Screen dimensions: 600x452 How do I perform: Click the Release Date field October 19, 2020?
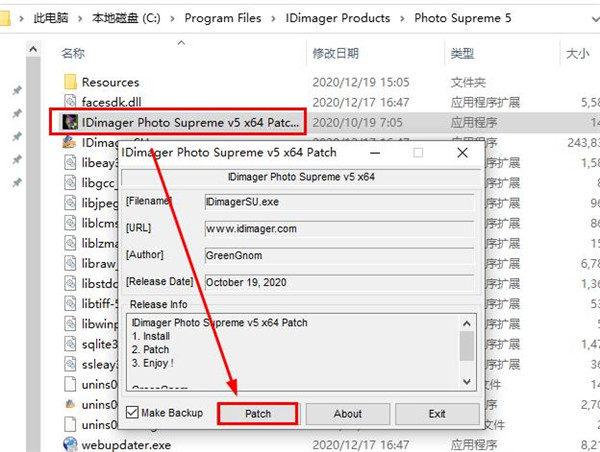point(339,282)
